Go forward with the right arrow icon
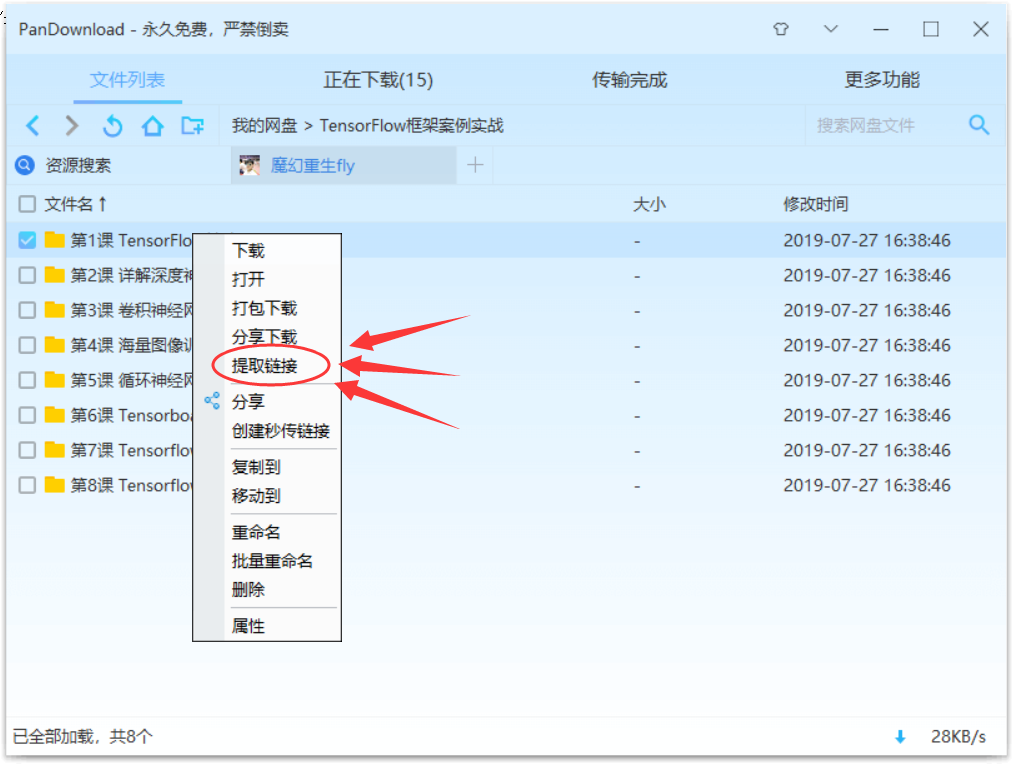The image size is (1013, 764). click(72, 125)
